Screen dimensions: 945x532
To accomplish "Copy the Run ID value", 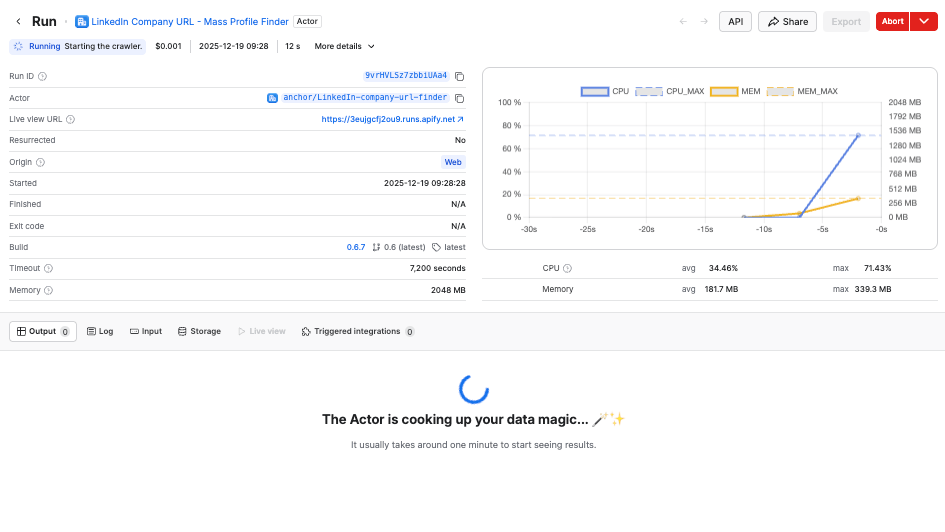I will point(459,76).
